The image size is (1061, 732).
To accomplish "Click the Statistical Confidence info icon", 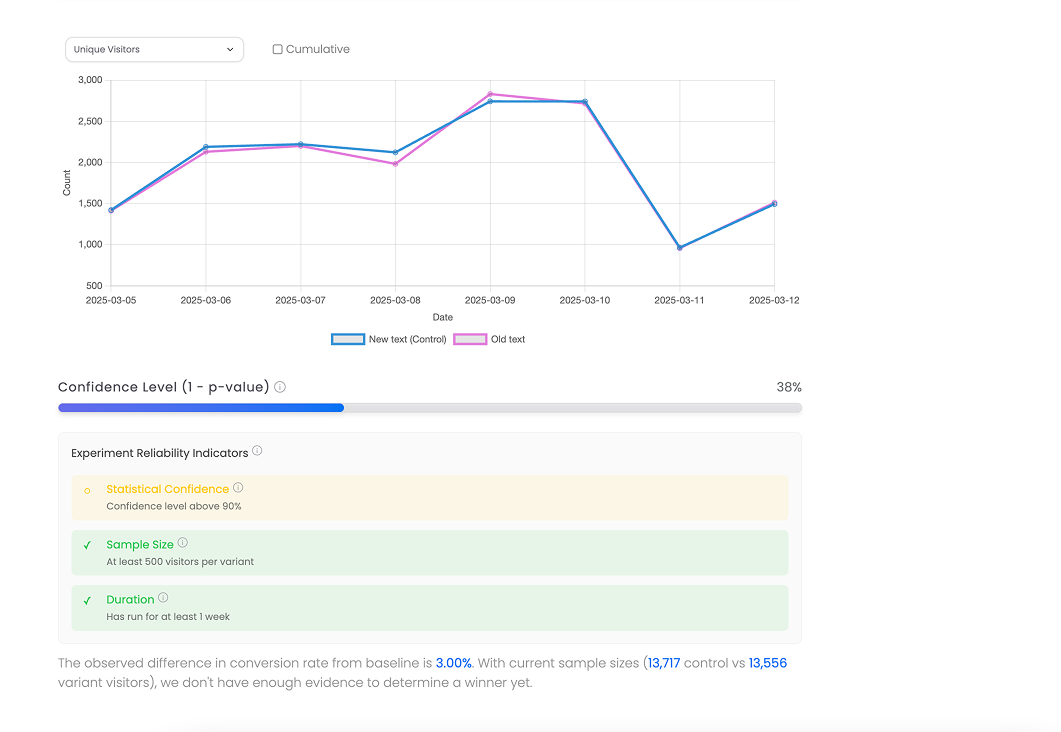I will click(x=238, y=488).
